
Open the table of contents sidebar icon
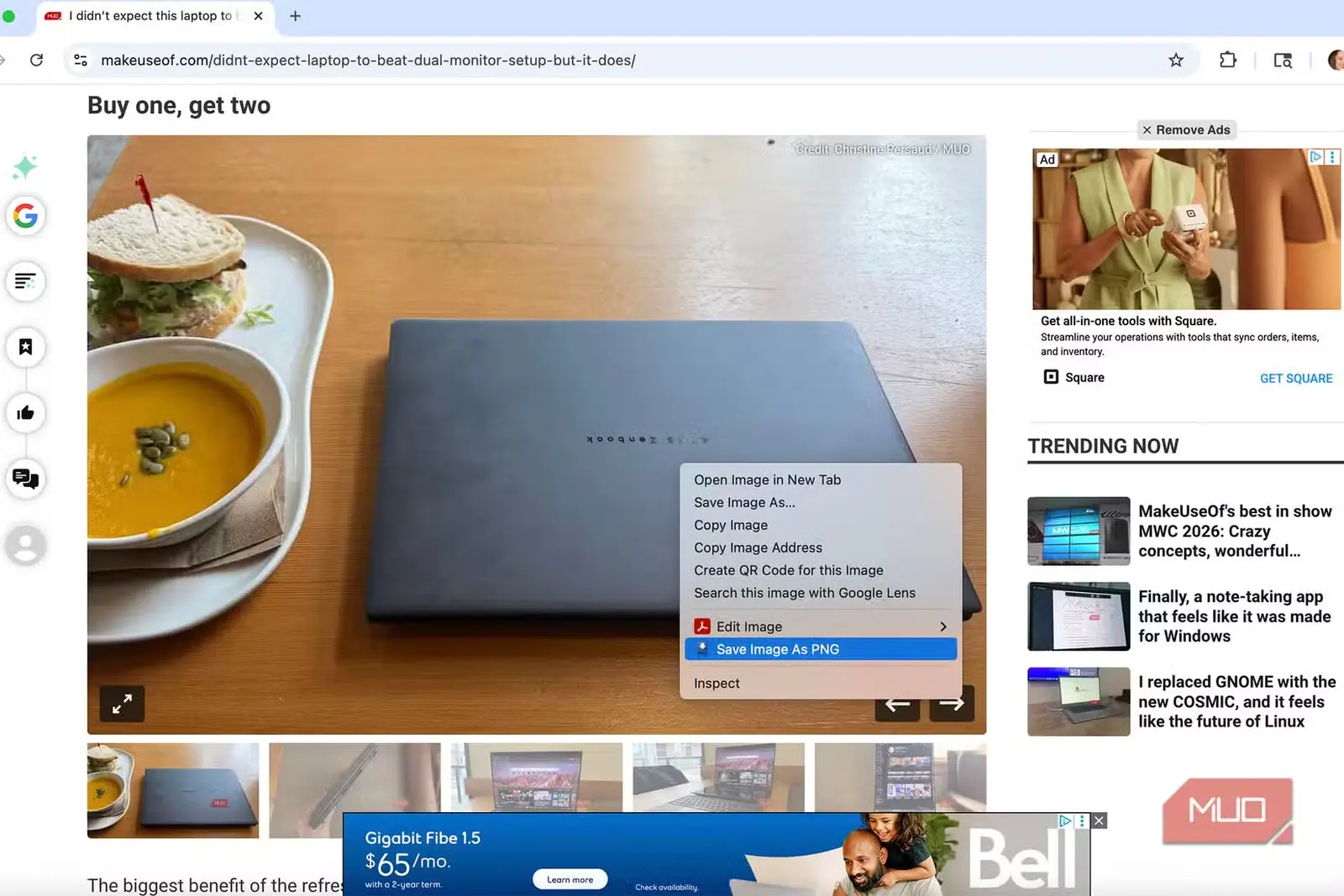(25, 281)
